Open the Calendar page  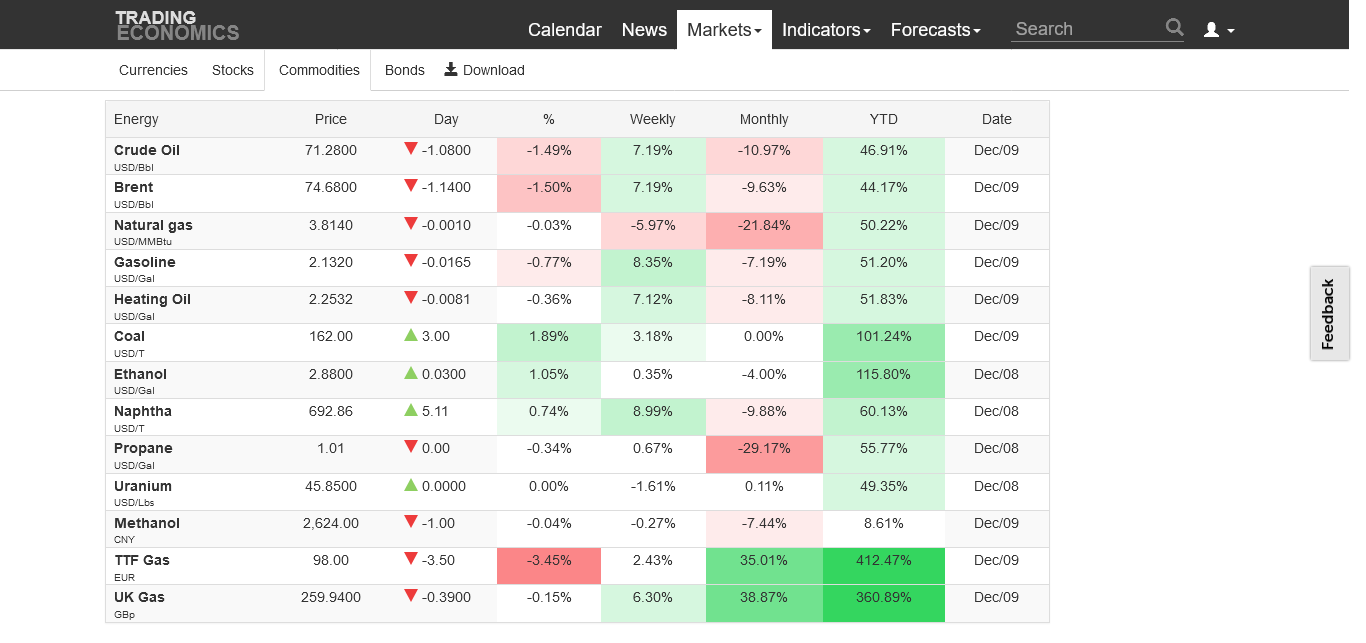coord(565,30)
